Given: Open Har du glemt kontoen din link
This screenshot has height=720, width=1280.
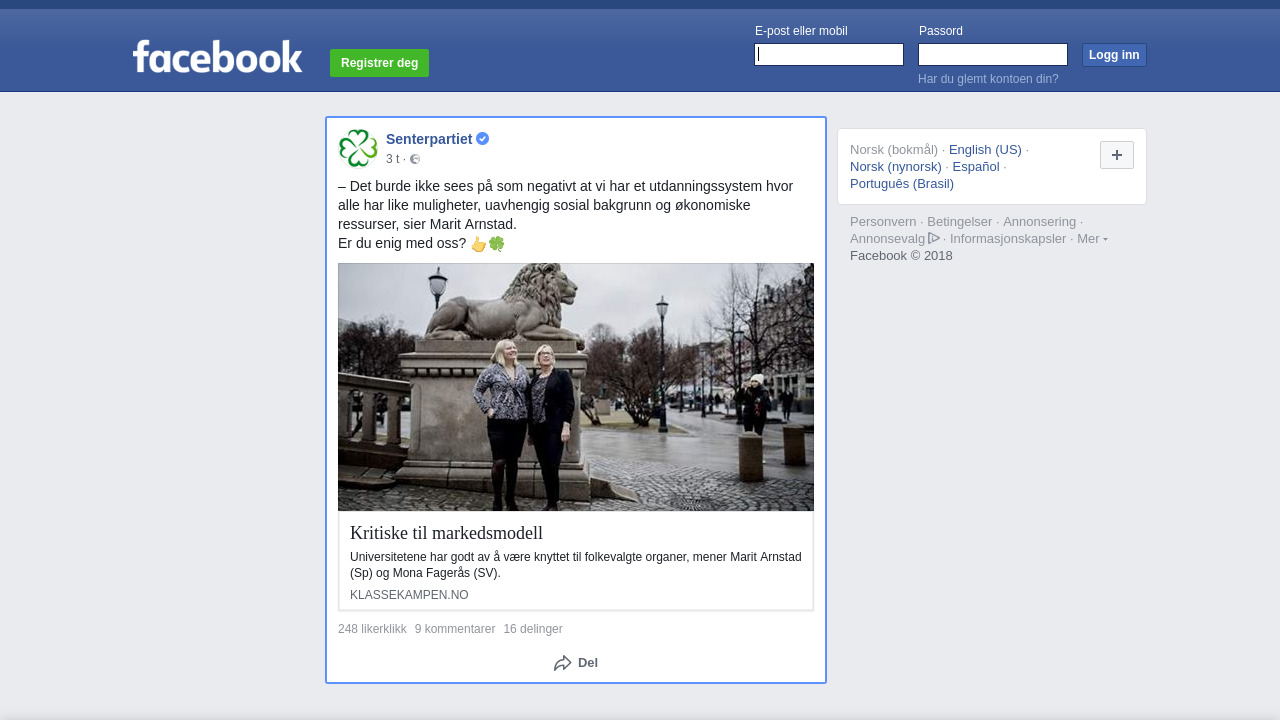Looking at the screenshot, I should pos(988,79).
